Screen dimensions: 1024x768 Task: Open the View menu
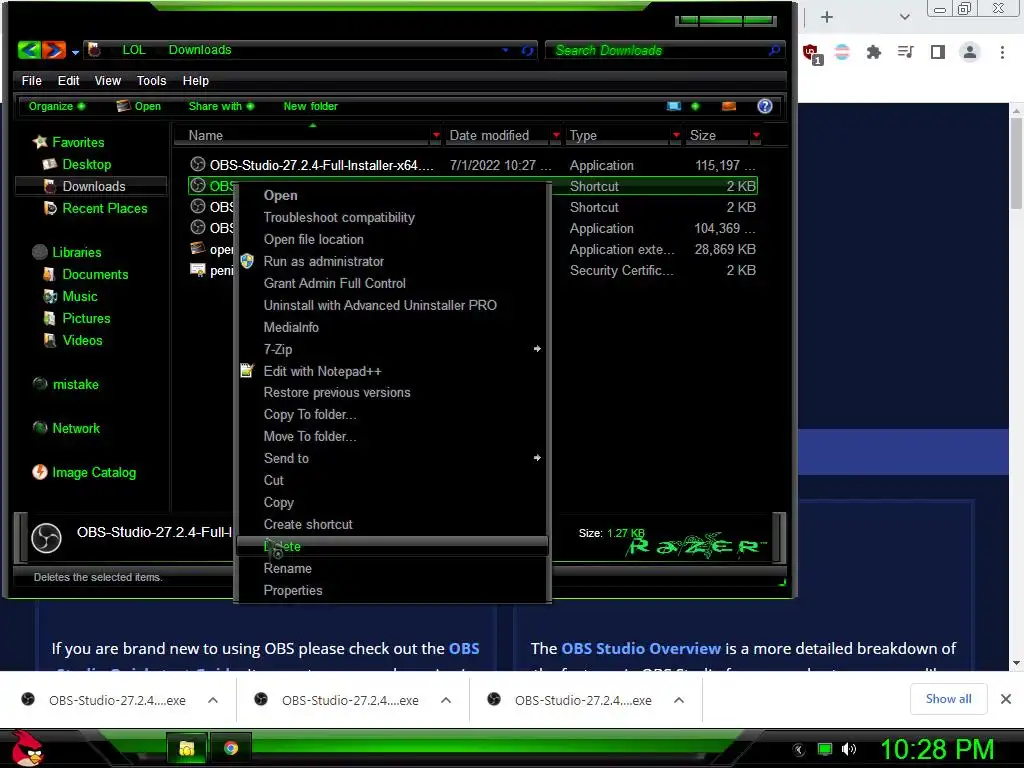(x=108, y=80)
